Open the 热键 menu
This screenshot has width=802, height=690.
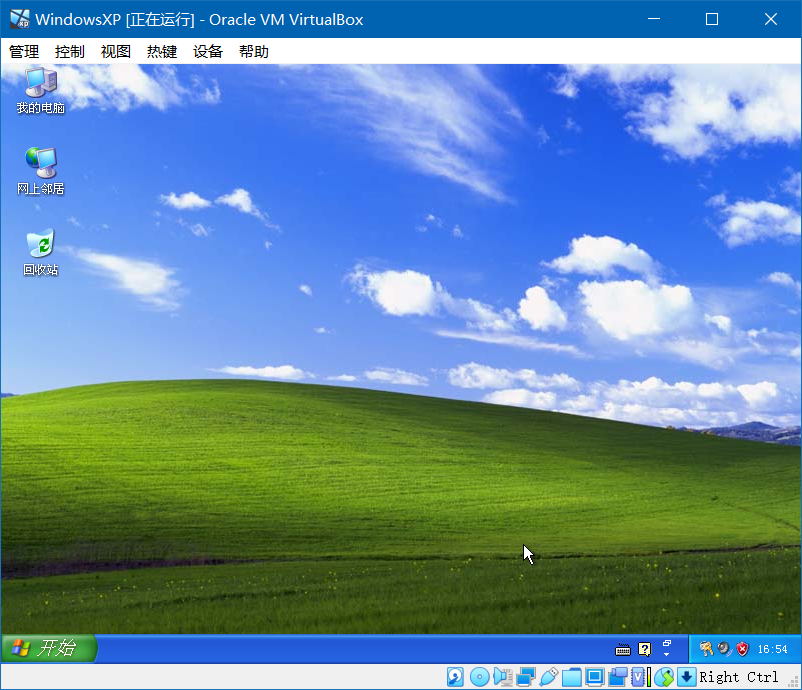(x=162, y=52)
